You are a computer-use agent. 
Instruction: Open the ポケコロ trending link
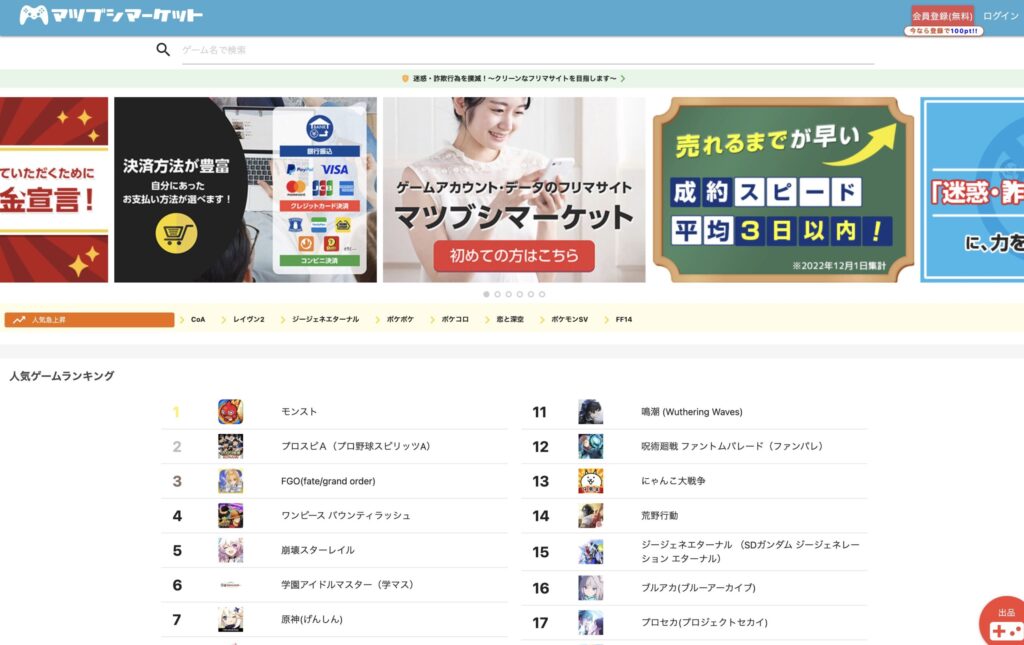[x=455, y=320]
